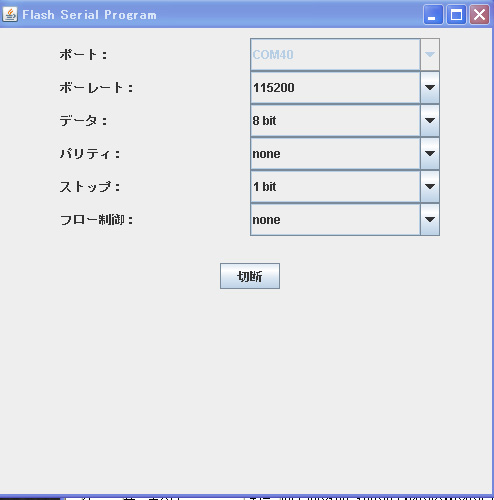The height and width of the screenshot is (500, 494).
Task: Expand the data bits dropdown arrow
Action: (x=430, y=121)
